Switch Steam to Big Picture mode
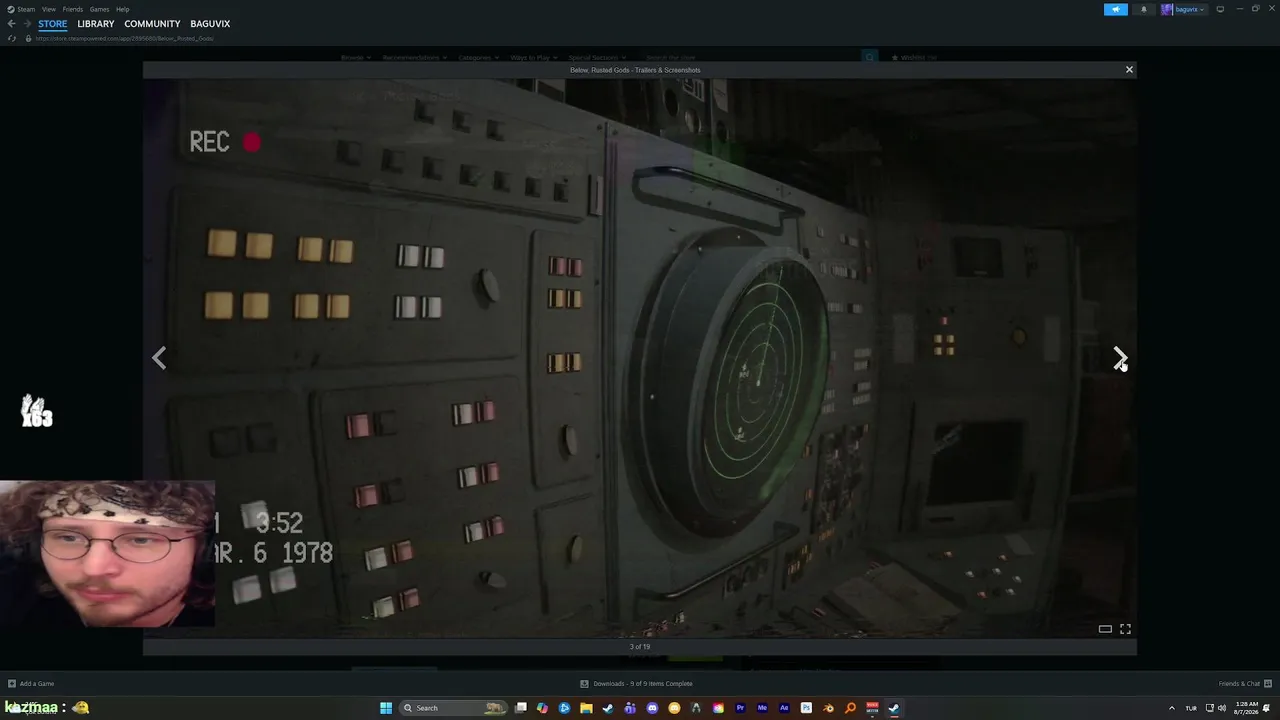This screenshot has height=720, width=1280. tap(1220, 9)
